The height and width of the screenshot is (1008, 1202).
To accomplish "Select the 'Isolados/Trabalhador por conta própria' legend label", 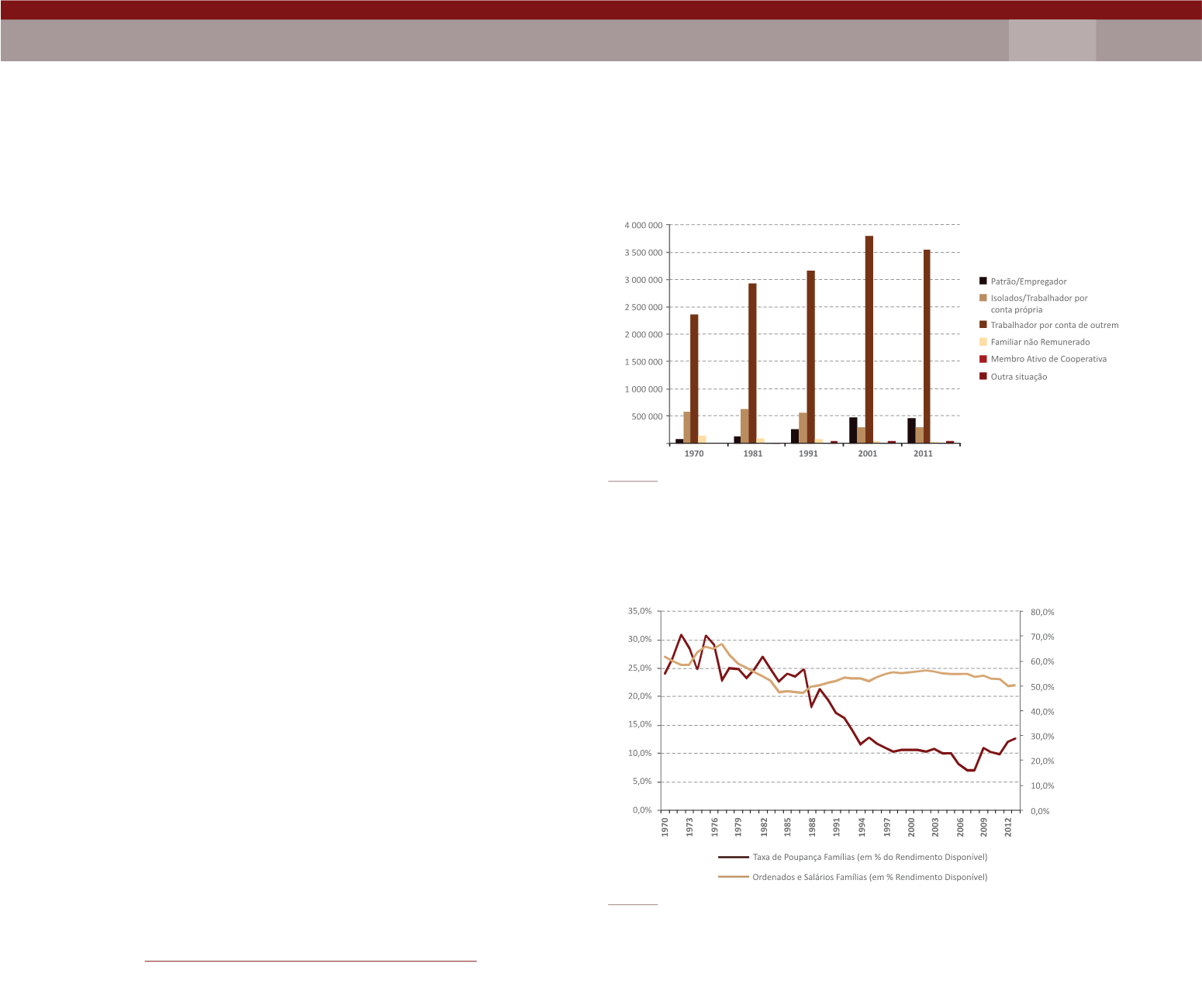I will pyautogui.click(x=1039, y=303).
